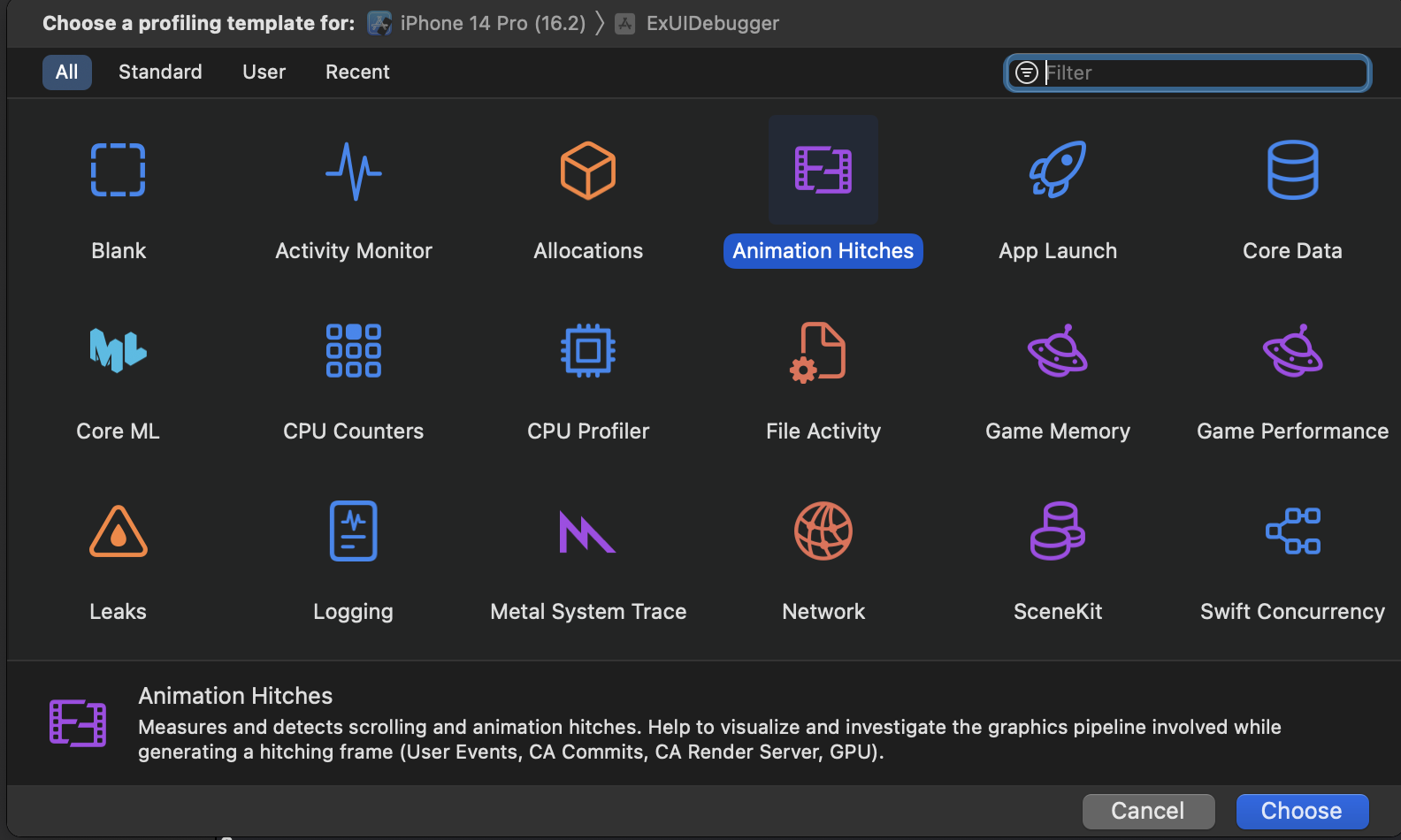The image size is (1401, 840).
Task: Click the Logging label
Action: (x=354, y=612)
